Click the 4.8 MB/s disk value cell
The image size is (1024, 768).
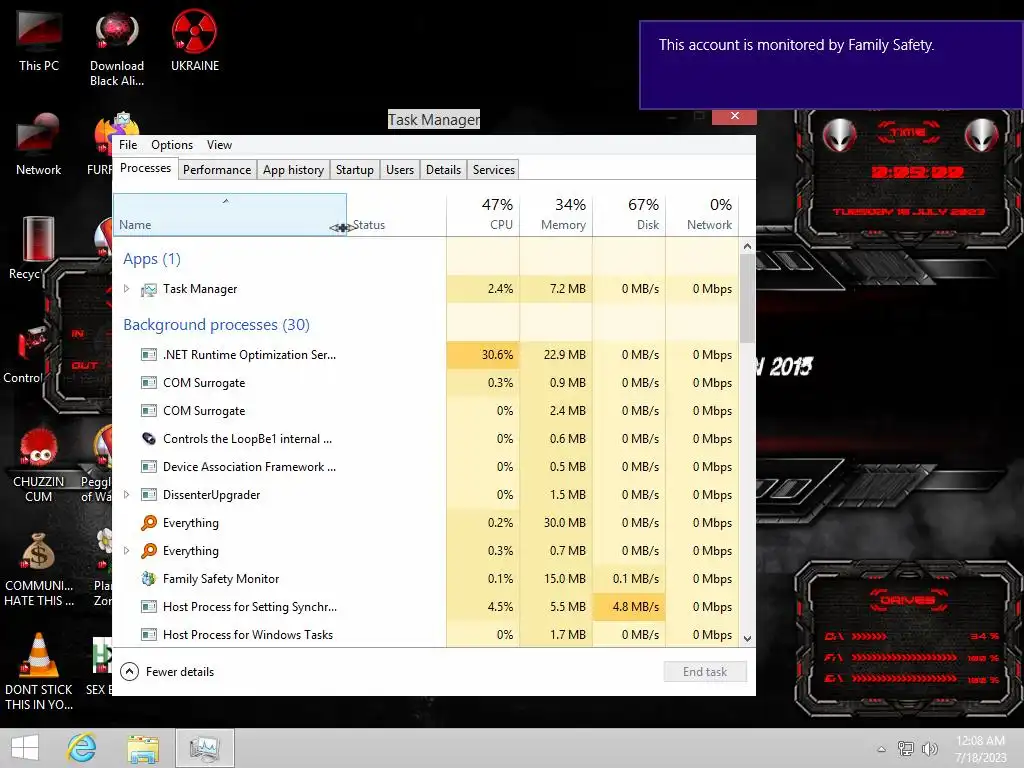click(630, 607)
